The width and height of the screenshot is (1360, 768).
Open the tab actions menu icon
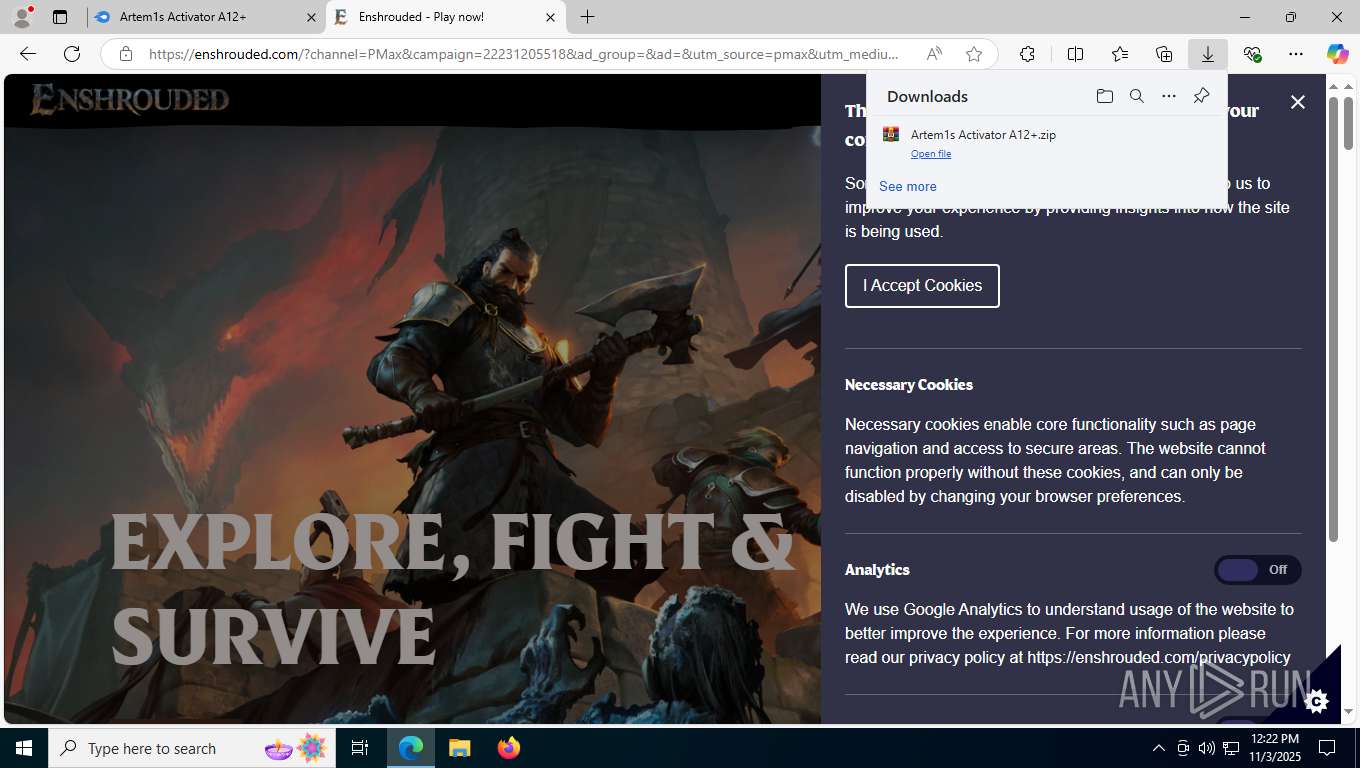[60, 17]
